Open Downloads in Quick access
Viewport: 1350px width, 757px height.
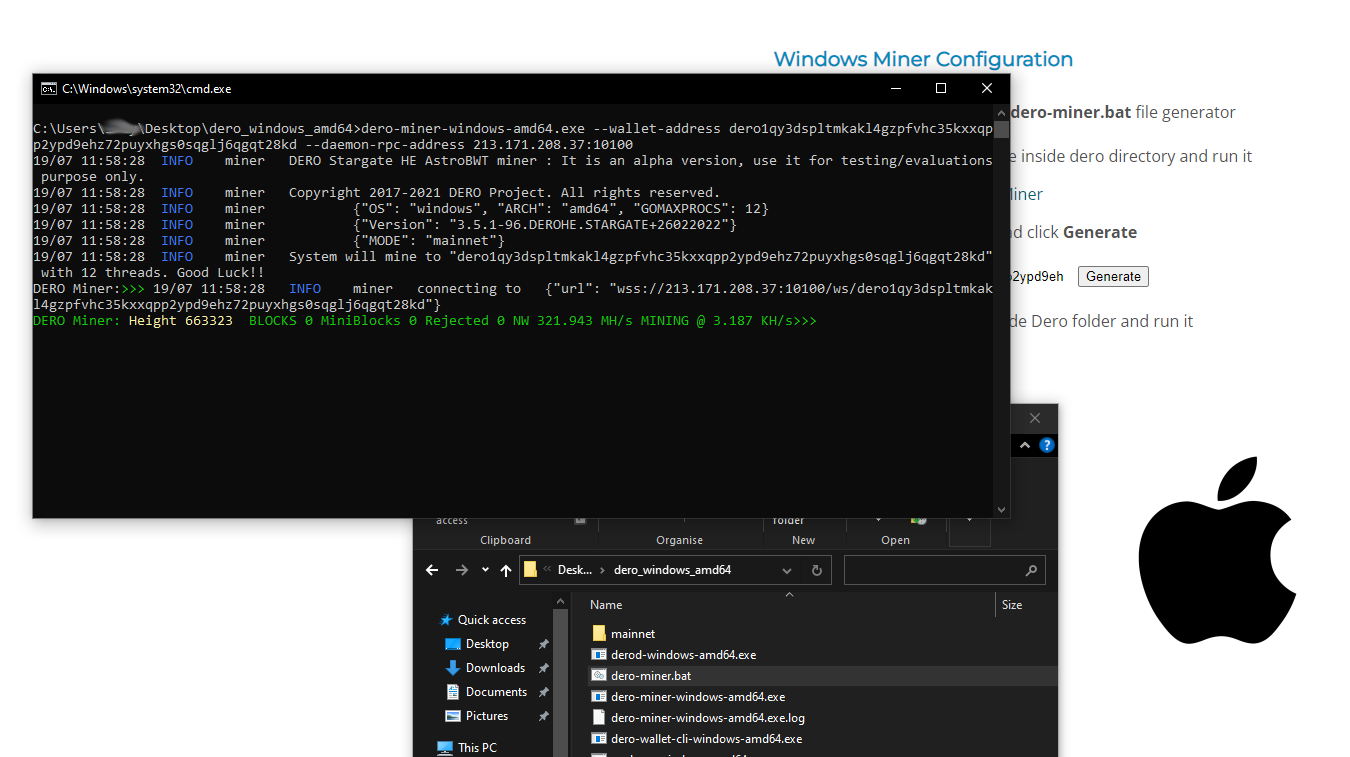(x=495, y=668)
